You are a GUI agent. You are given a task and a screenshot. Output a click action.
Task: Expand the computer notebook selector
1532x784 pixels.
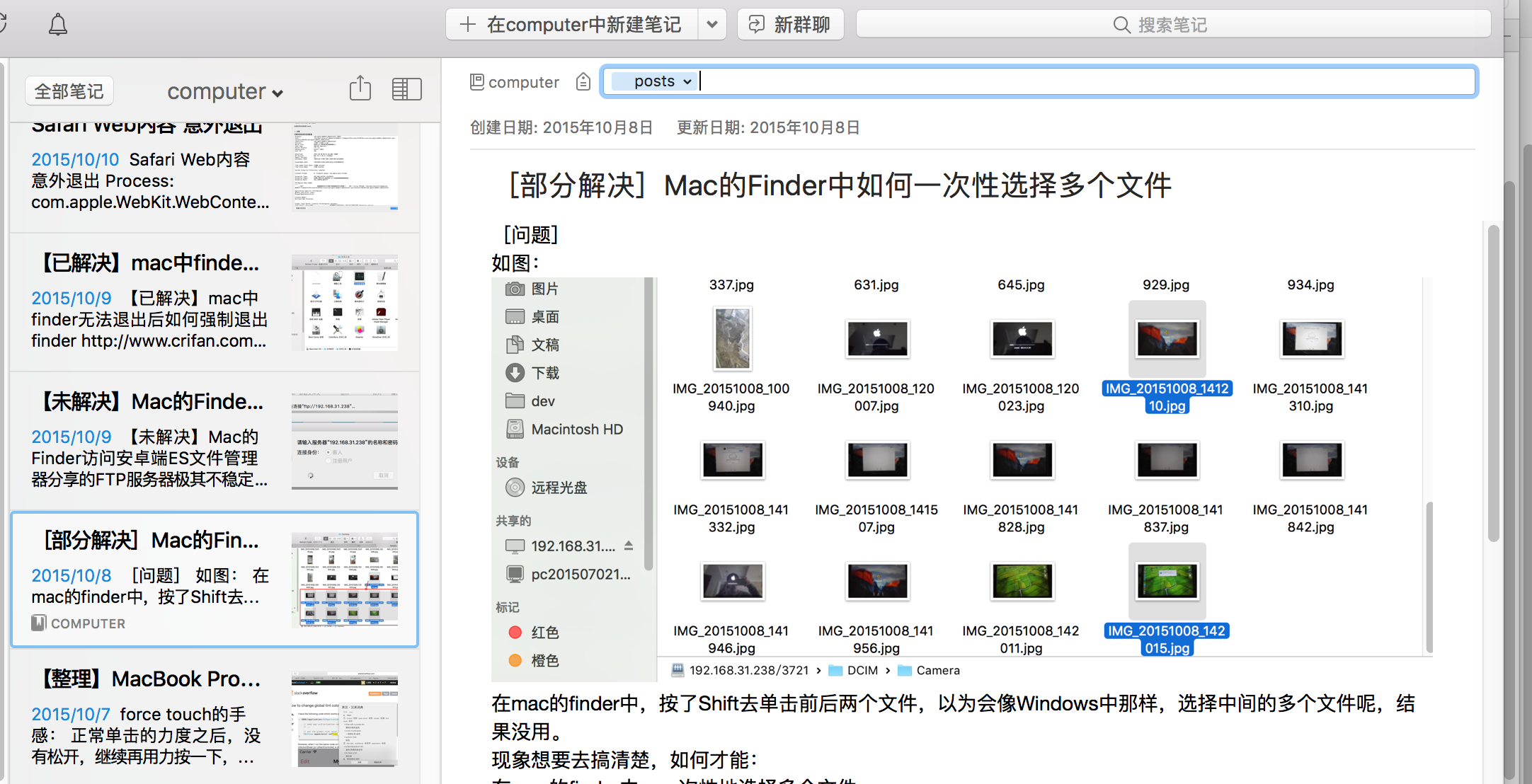point(225,91)
